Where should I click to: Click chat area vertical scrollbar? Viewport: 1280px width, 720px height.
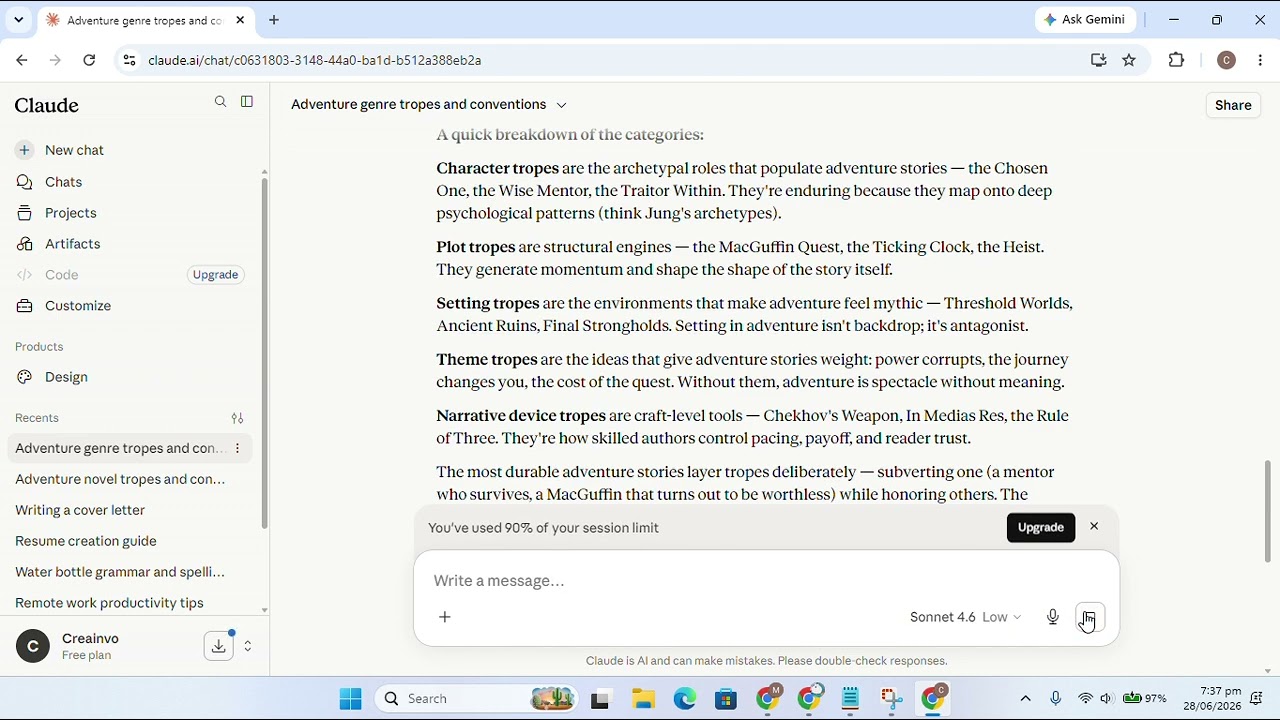point(1268,512)
